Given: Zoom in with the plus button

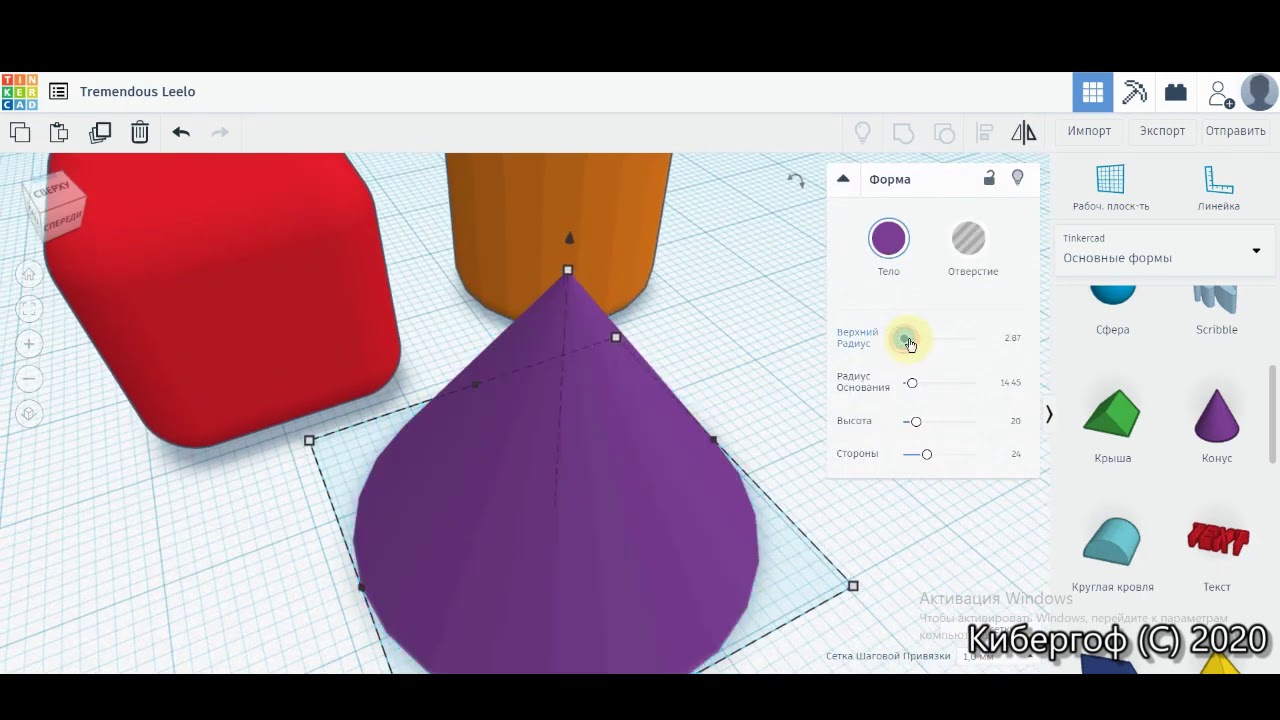Looking at the screenshot, I should pos(29,344).
